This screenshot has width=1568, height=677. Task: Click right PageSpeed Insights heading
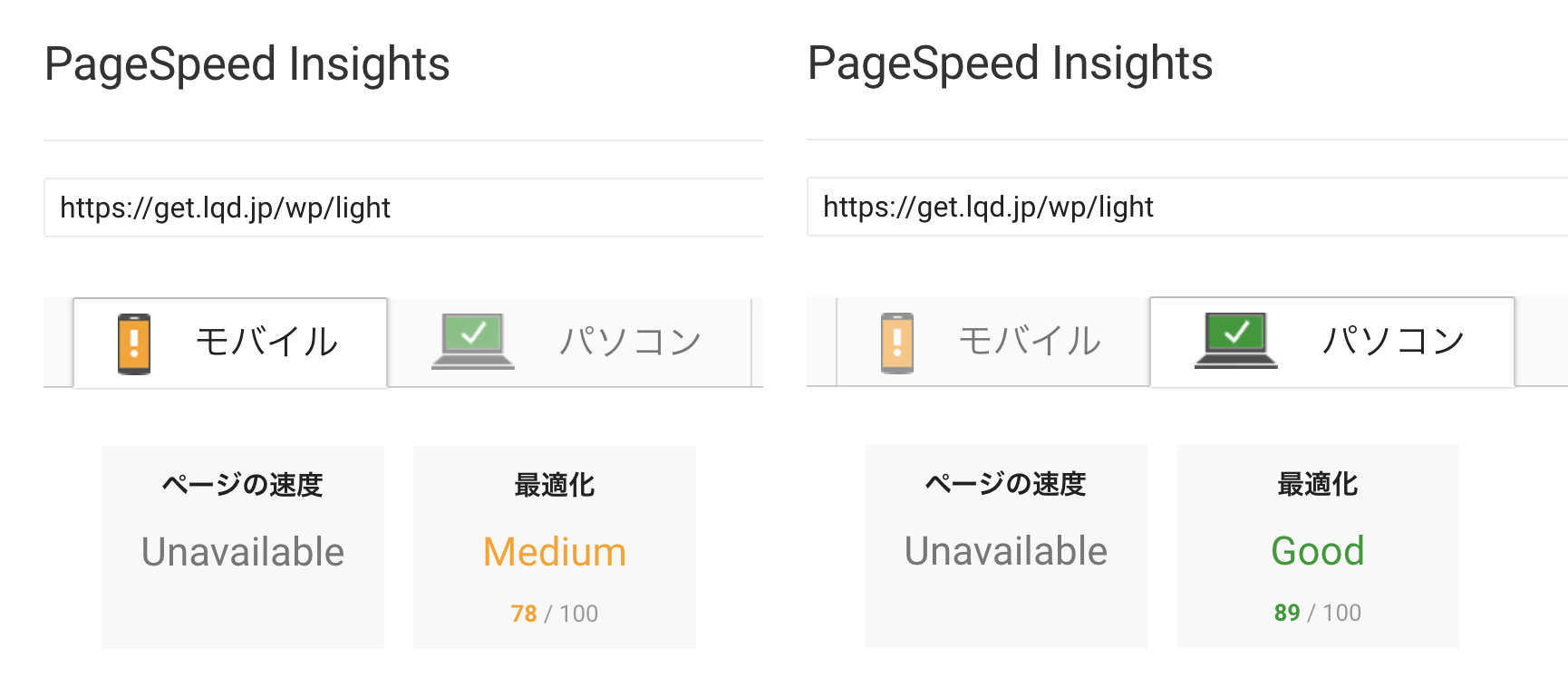pyautogui.click(x=1011, y=63)
